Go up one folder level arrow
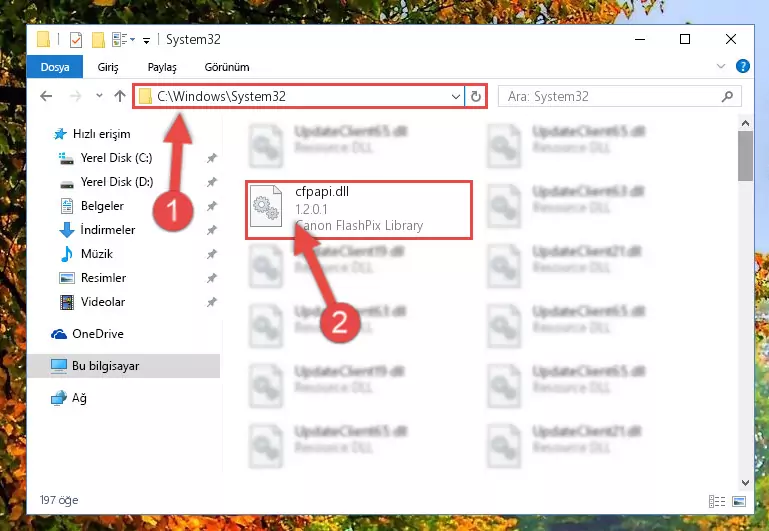Image resolution: width=769 pixels, height=531 pixels. (120, 96)
